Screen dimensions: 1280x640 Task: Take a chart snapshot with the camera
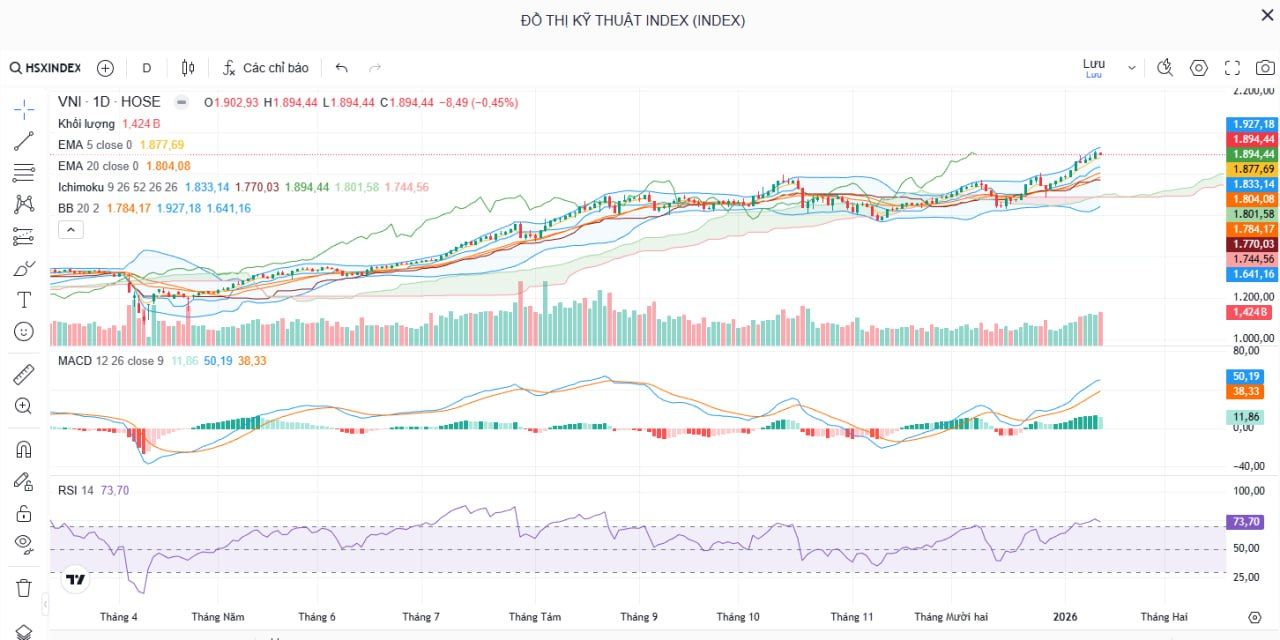tap(1264, 67)
